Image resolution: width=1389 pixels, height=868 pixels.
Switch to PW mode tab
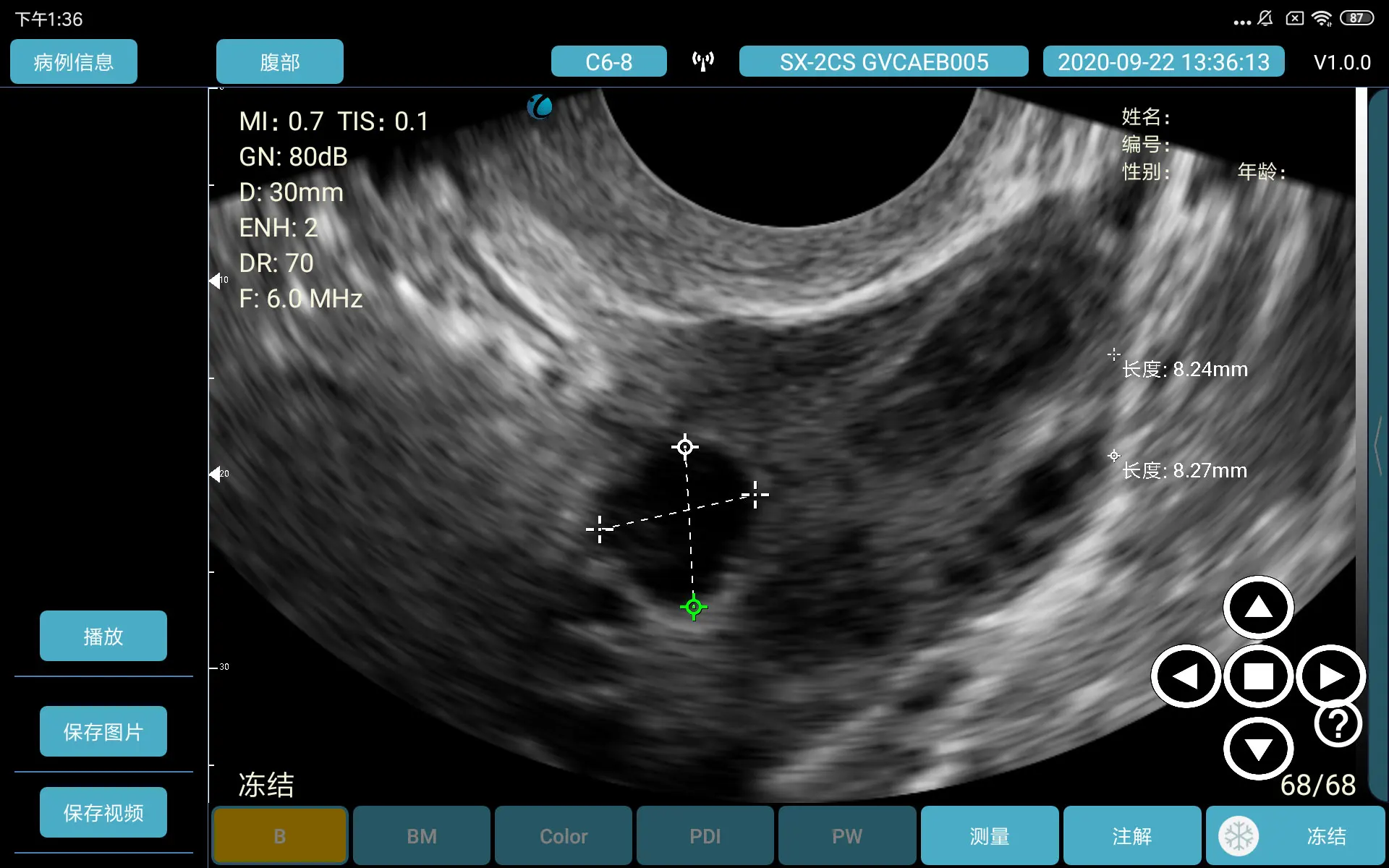click(846, 835)
